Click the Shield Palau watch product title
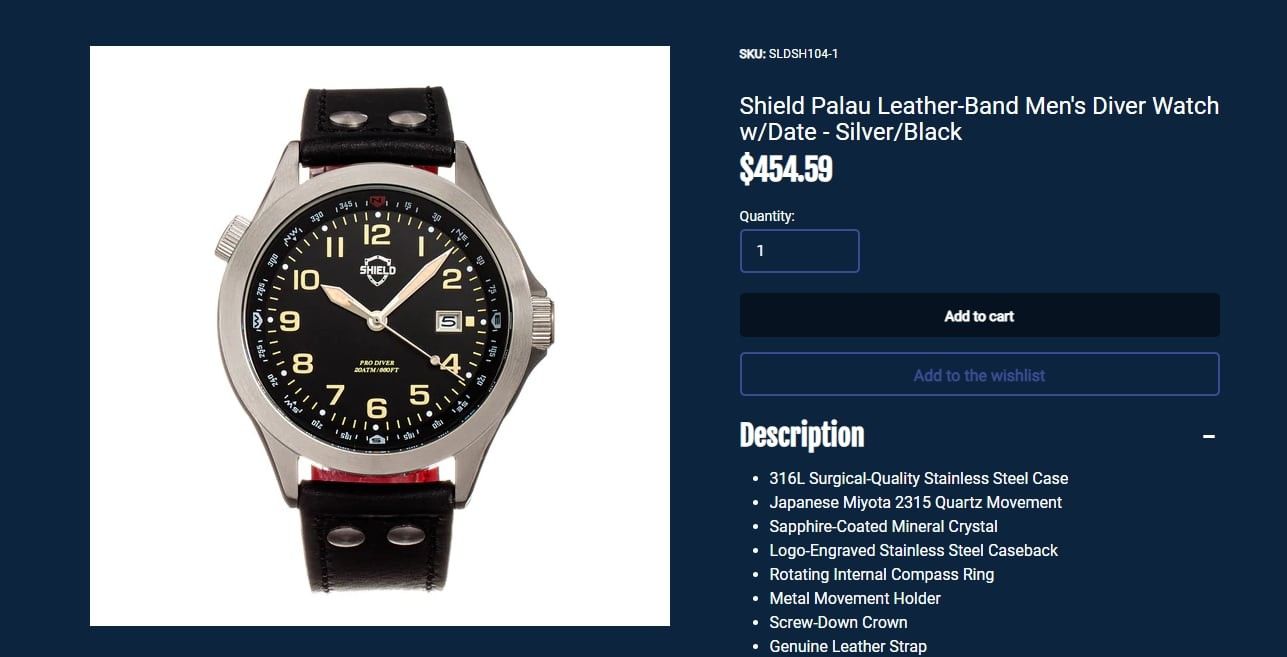The height and width of the screenshot is (657, 1287). click(979, 119)
